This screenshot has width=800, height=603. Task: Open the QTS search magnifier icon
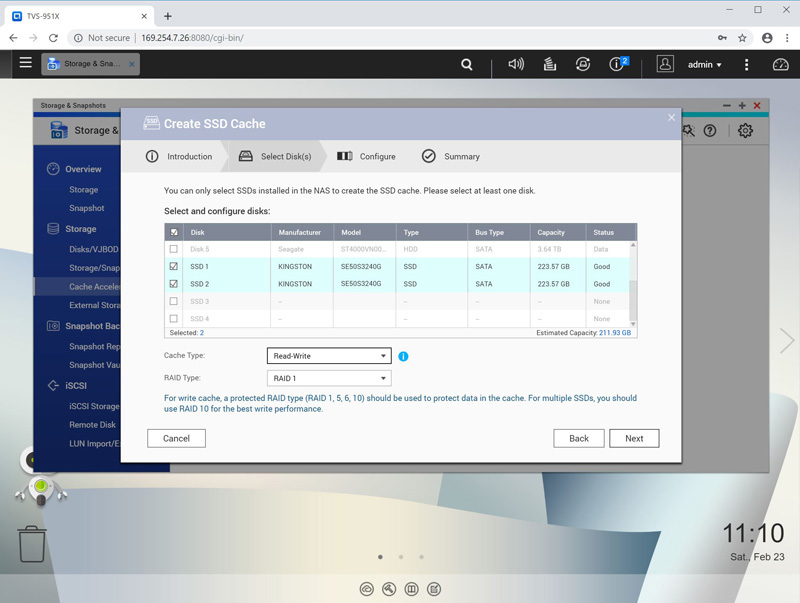[x=467, y=64]
